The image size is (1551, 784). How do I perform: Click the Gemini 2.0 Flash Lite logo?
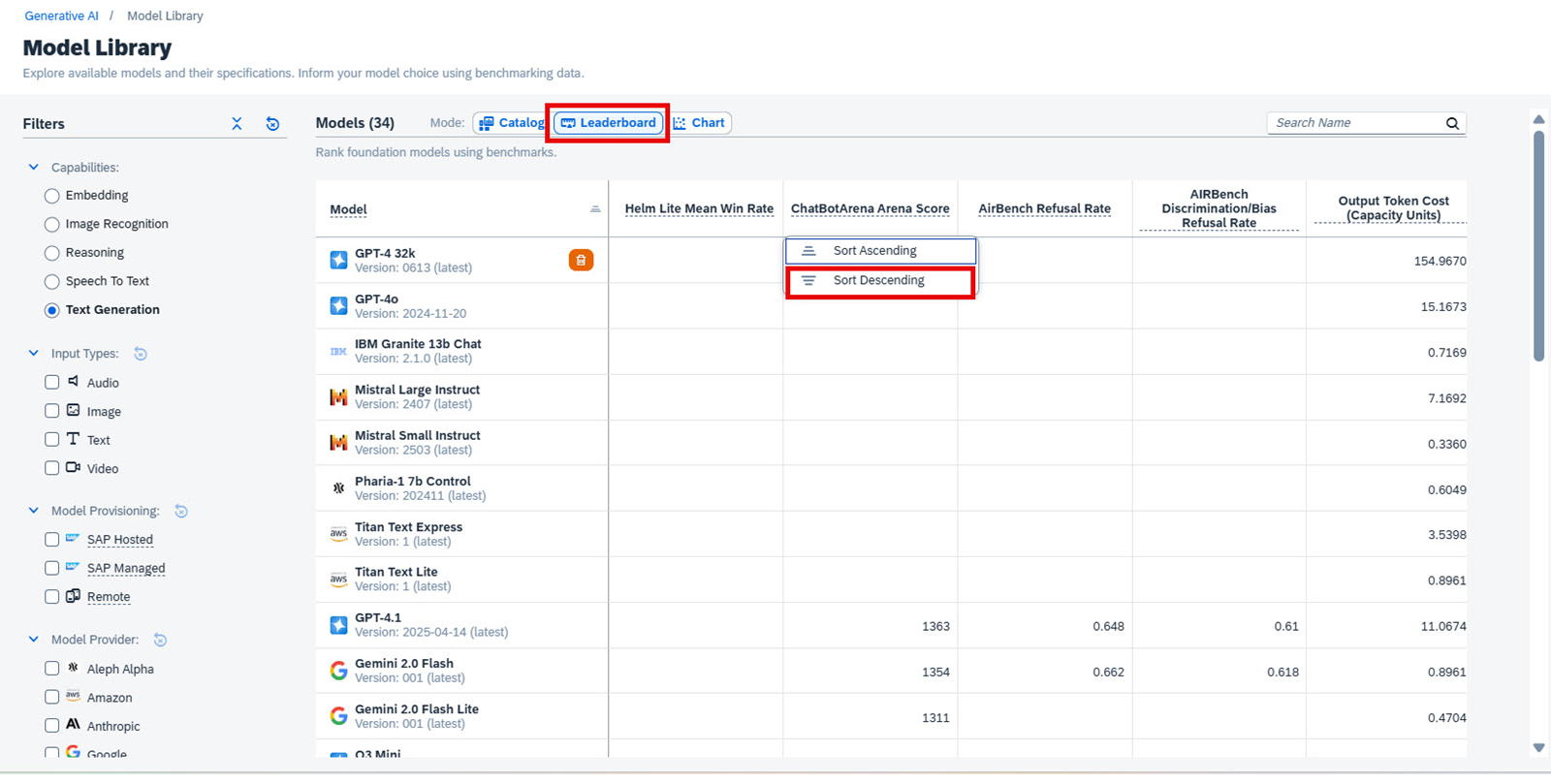pos(338,716)
